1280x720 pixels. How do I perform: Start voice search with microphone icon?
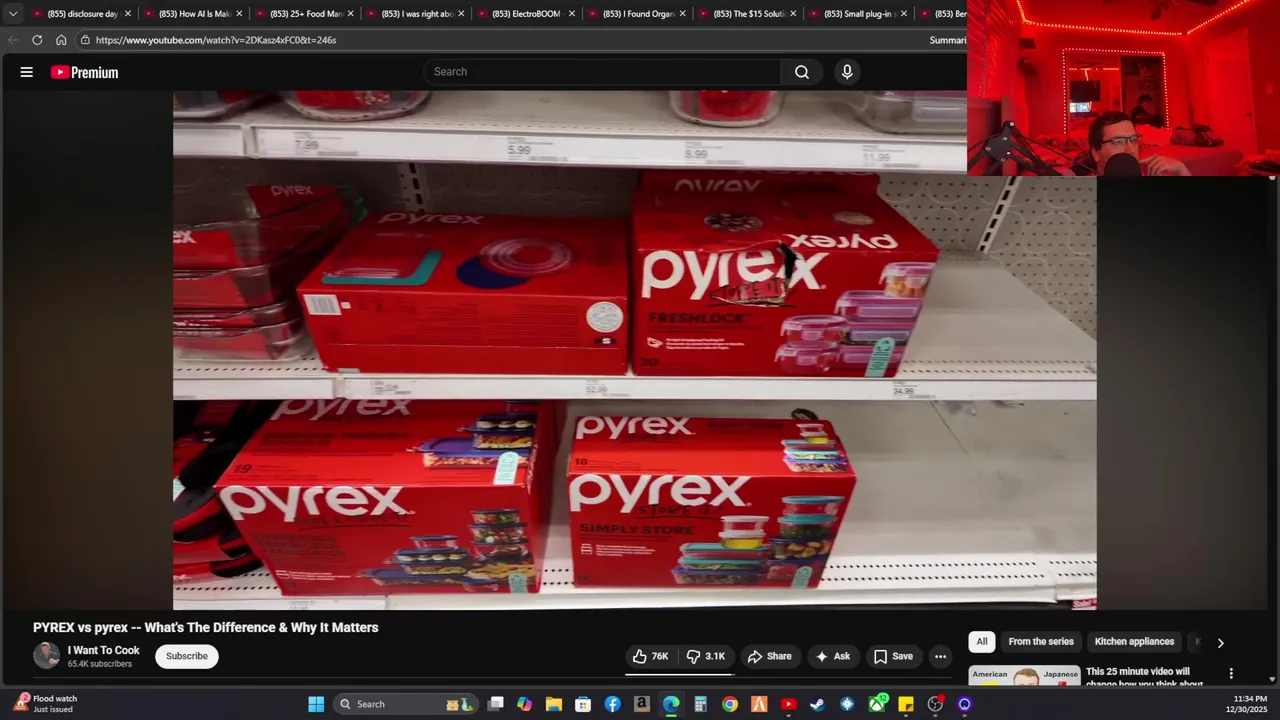pyautogui.click(x=847, y=72)
